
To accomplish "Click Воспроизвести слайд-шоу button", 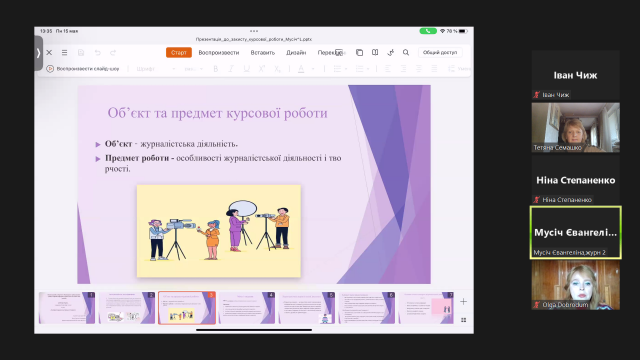I will [83, 69].
